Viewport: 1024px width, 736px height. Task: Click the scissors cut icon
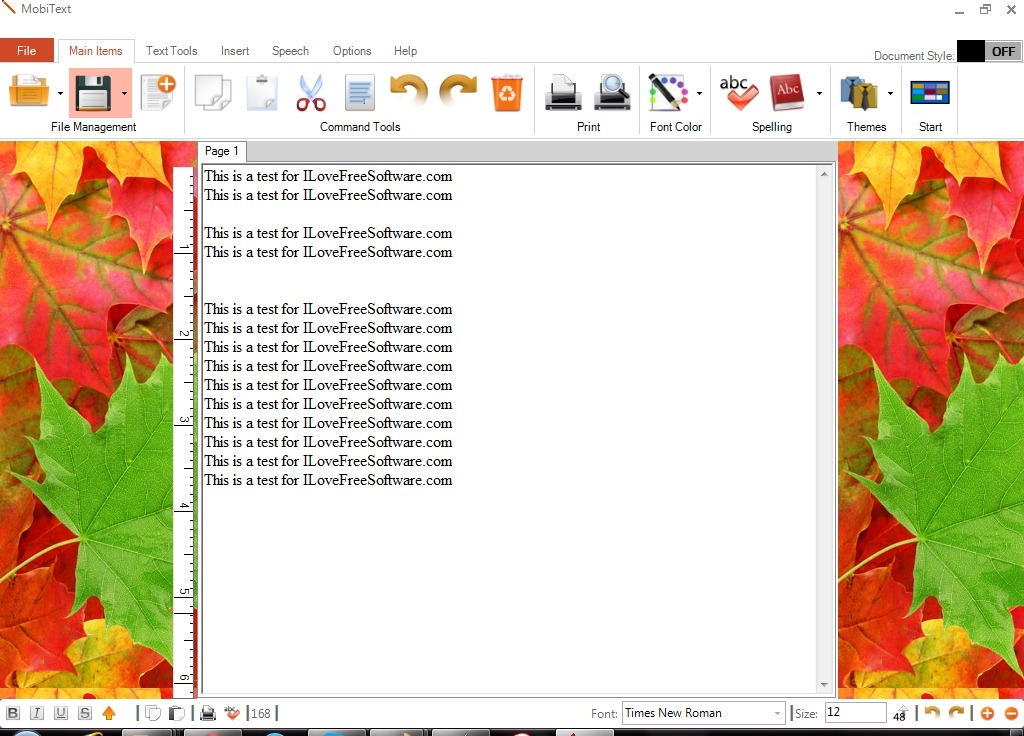311,93
